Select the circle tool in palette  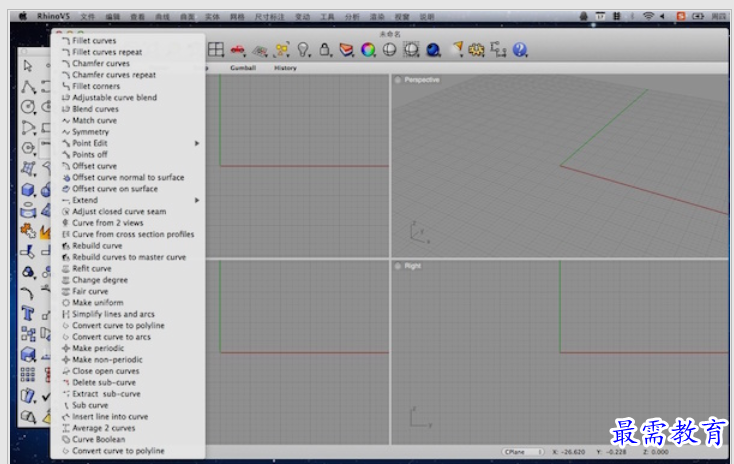coord(28,107)
